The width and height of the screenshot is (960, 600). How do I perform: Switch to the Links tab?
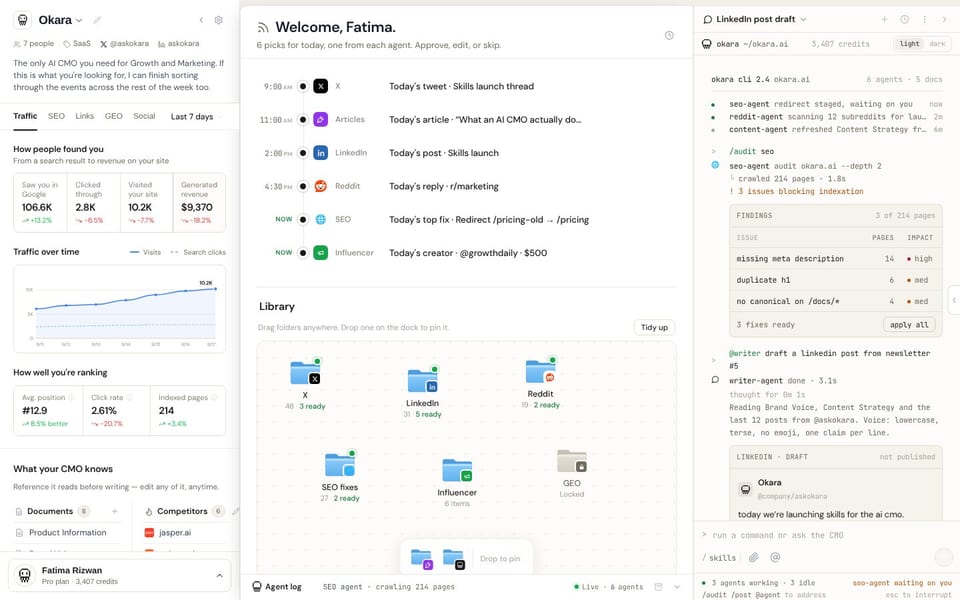[x=84, y=116]
